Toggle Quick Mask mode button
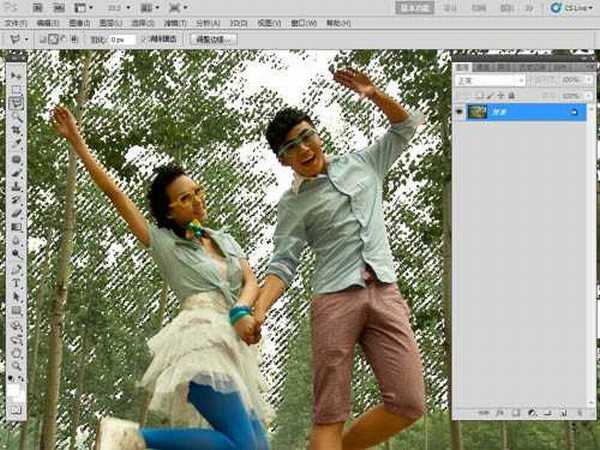This screenshot has width=600, height=450. click(x=17, y=410)
